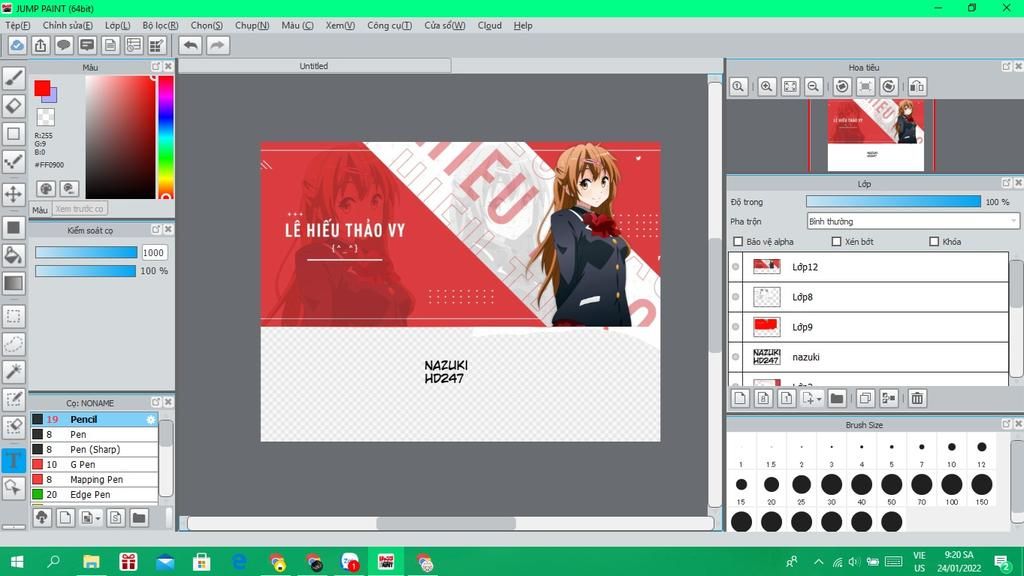This screenshot has width=1024, height=576.
Task: Open Pencil brush settings gear
Action: [x=151, y=419]
